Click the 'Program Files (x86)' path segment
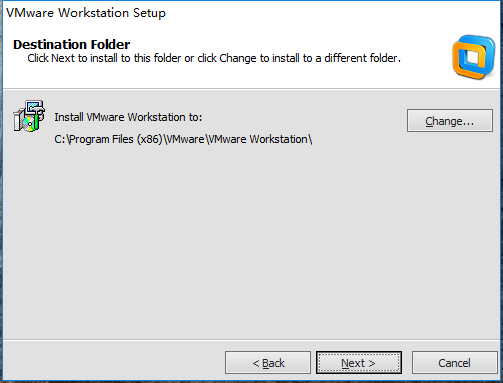The width and height of the screenshot is (503, 383). [x=116, y=139]
